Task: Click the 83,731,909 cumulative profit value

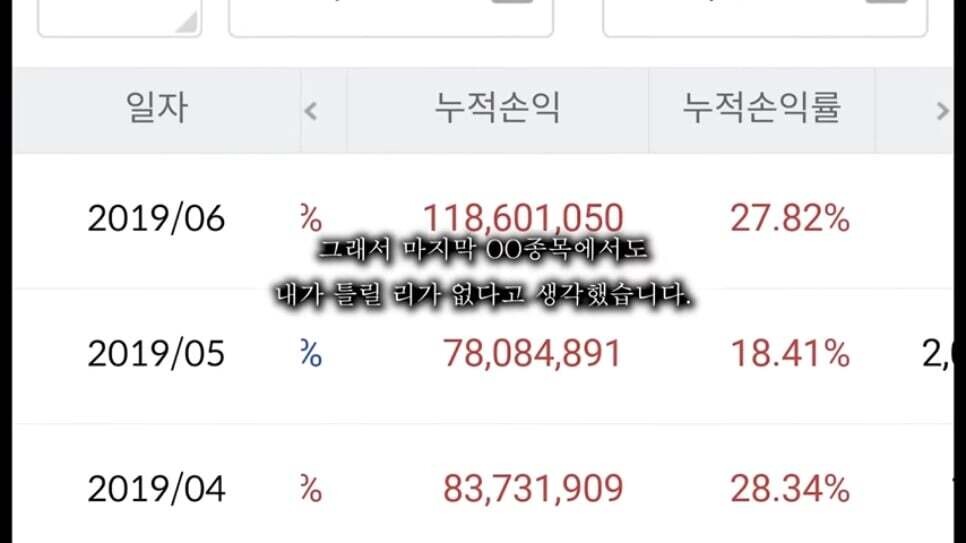Action: pos(533,489)
